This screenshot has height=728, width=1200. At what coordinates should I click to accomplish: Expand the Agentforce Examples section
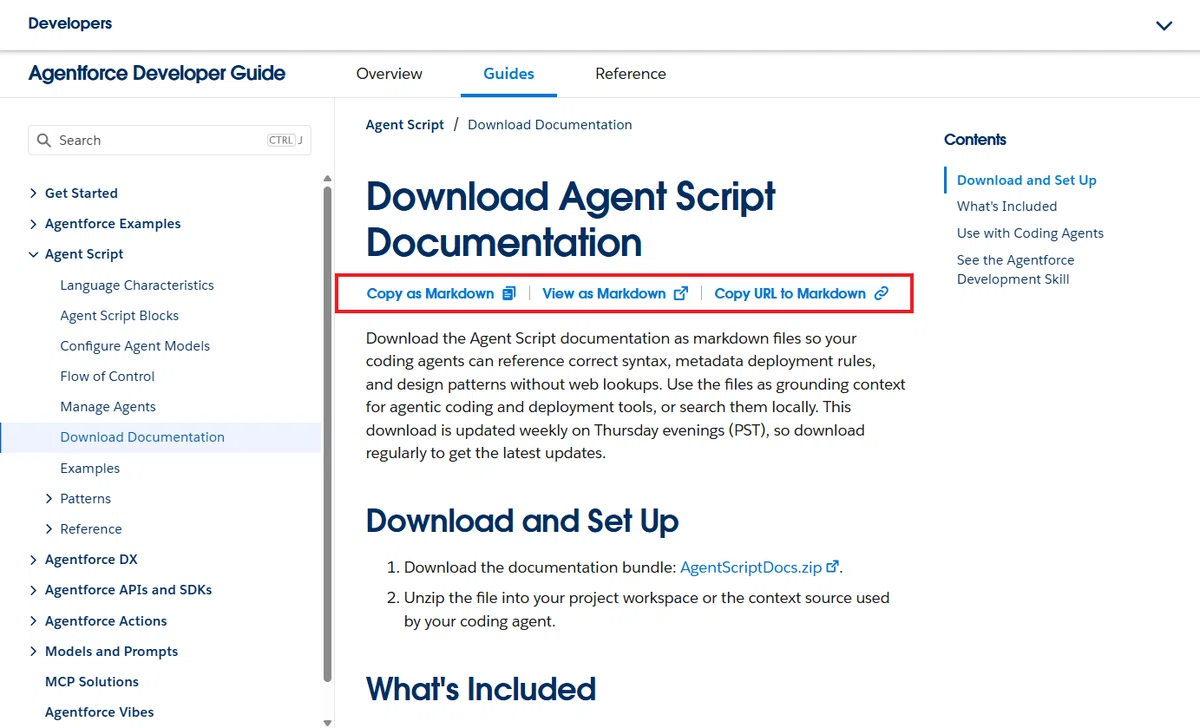(x=33, y=224)
